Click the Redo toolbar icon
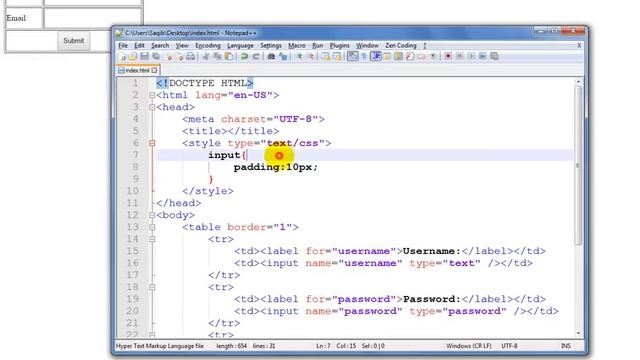Image resolution: width=640 pixels, height=360 pixels. pos(256,56)
